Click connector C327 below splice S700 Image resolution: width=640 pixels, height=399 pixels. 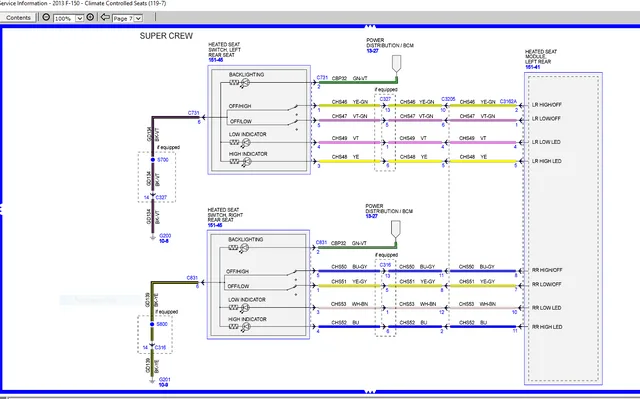coord(161,197)
